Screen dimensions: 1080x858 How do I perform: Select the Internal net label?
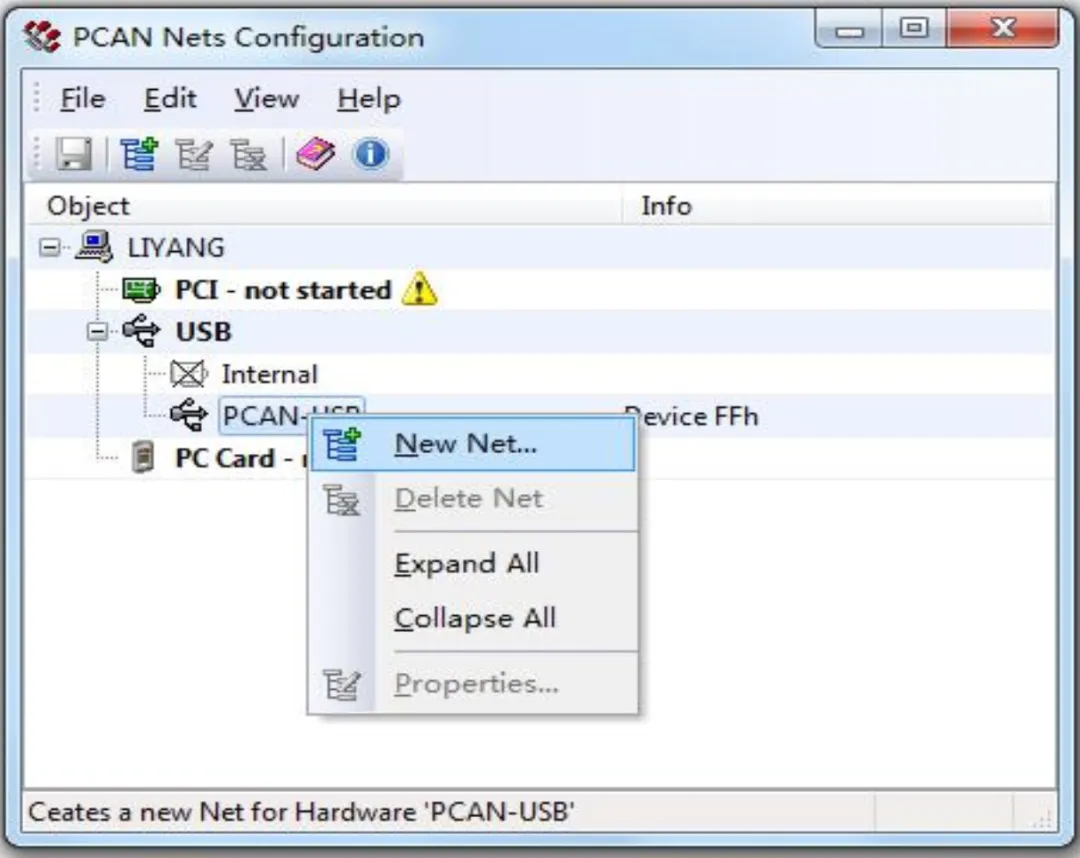269,375
